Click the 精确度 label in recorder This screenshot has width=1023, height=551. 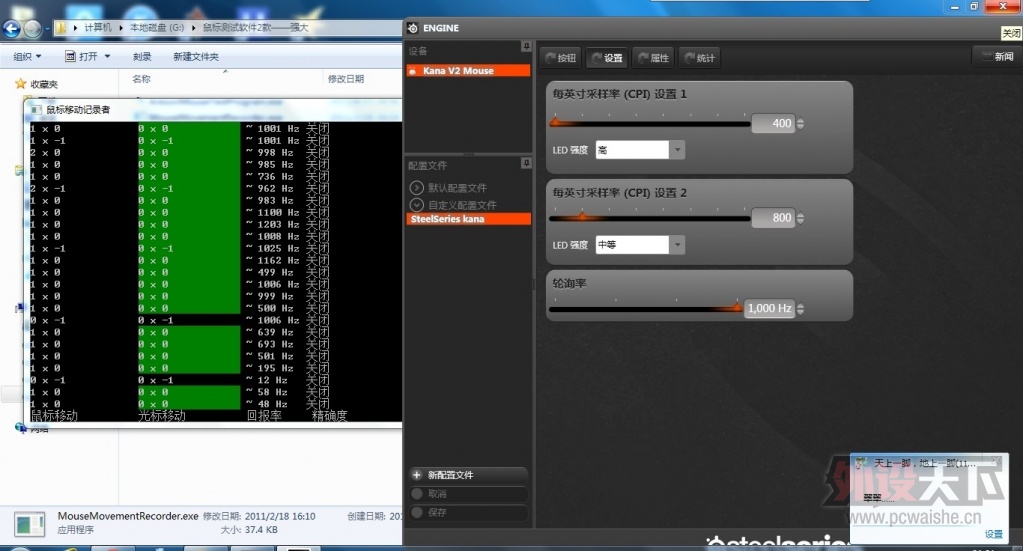(329, 415)
